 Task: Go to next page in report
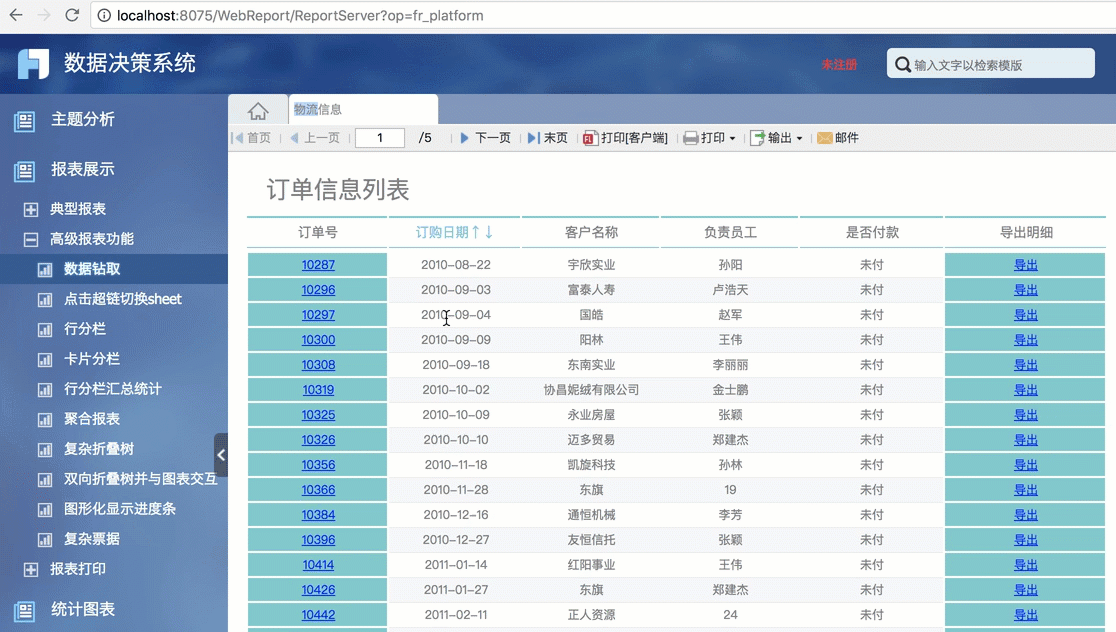485,138
